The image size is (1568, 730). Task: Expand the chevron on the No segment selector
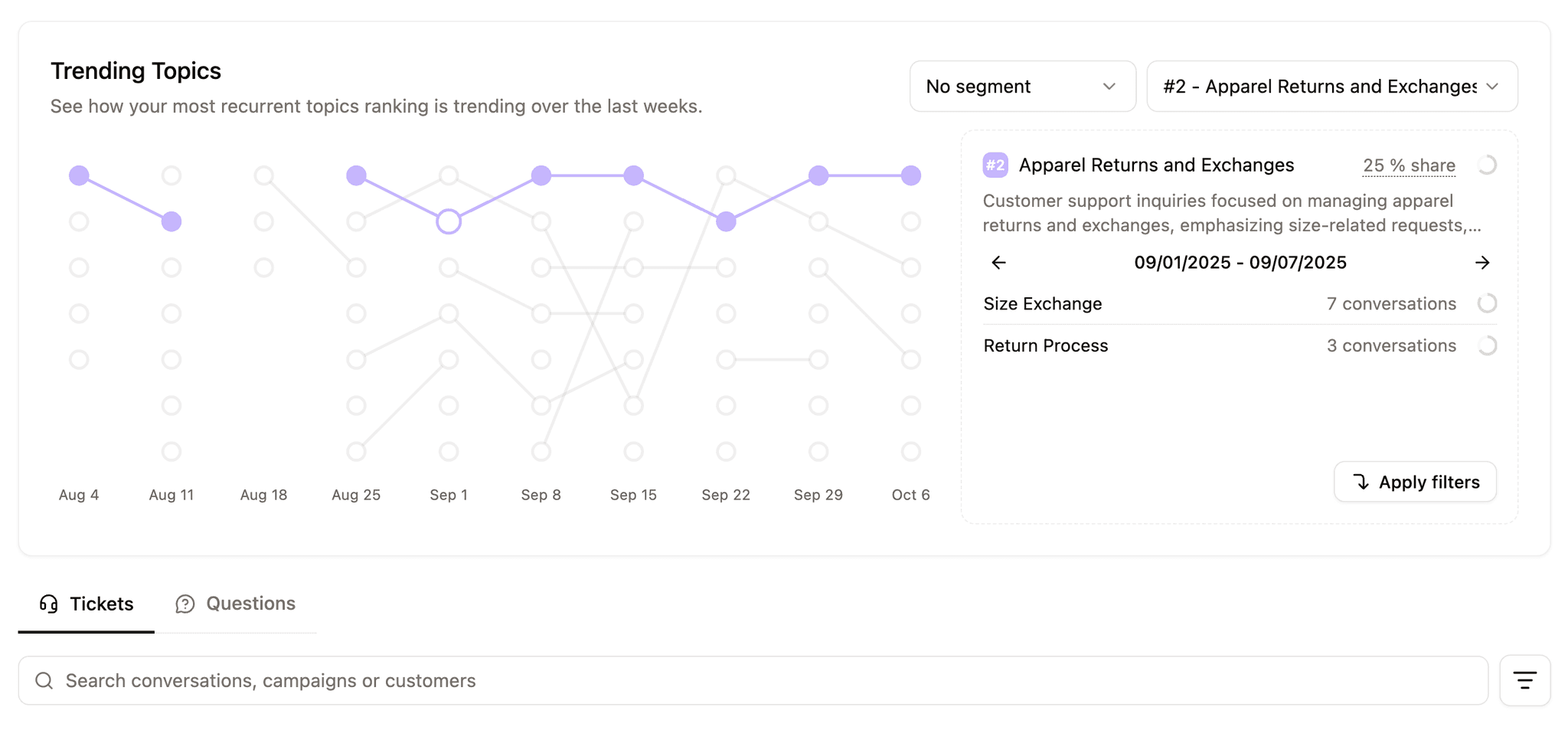point(1110,87)
